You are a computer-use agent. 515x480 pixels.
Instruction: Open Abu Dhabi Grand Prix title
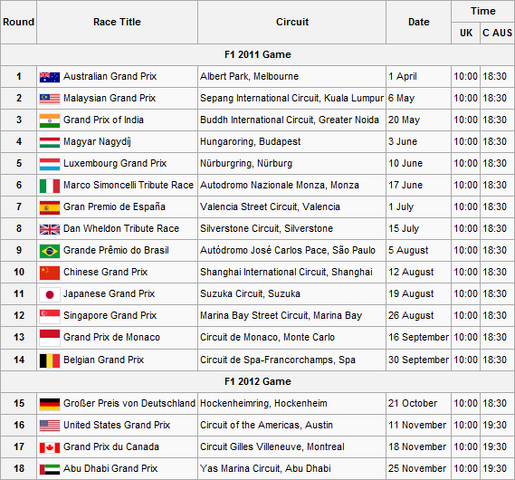[x=110, y=469]
